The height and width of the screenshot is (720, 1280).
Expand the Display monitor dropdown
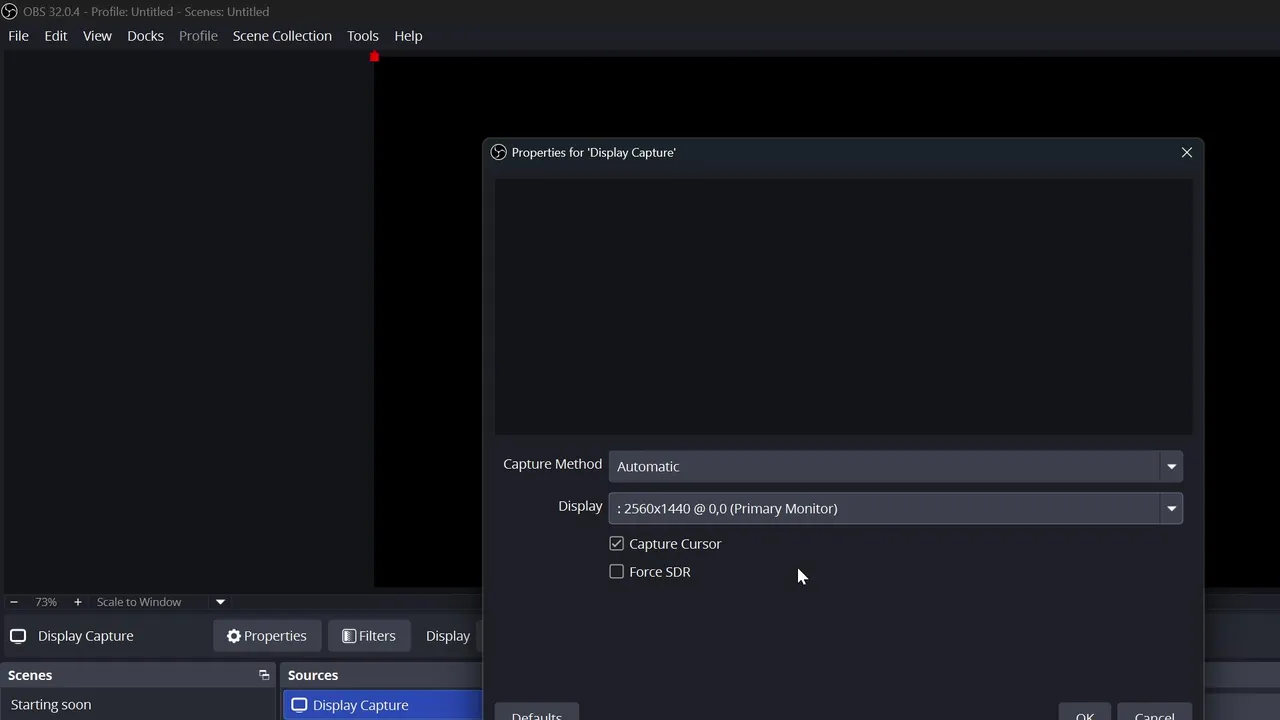[x=895, y=508]
